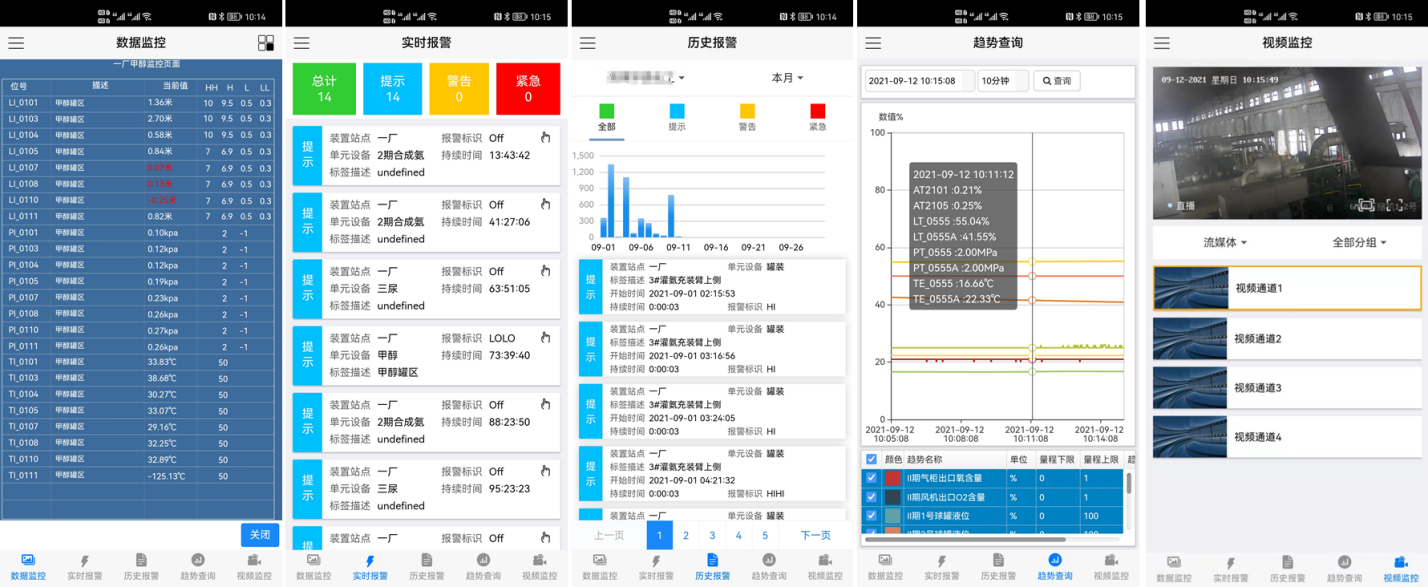Open the 10分钟 interval dropdown
The height and width of the screenshot is (587, 1428).
click(x=1002, y=81)
